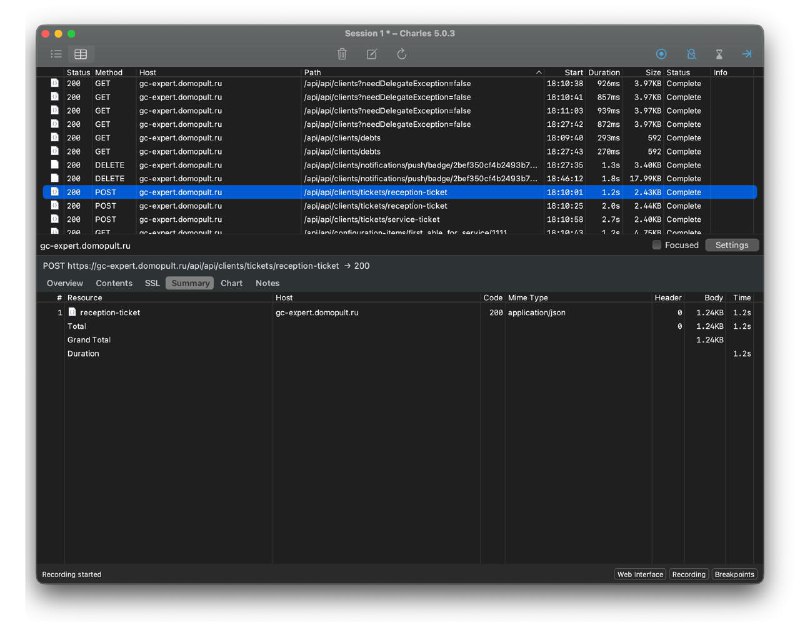The image size is (800, 632).
Task: Switch to the Chart tab
Action: 231,283
